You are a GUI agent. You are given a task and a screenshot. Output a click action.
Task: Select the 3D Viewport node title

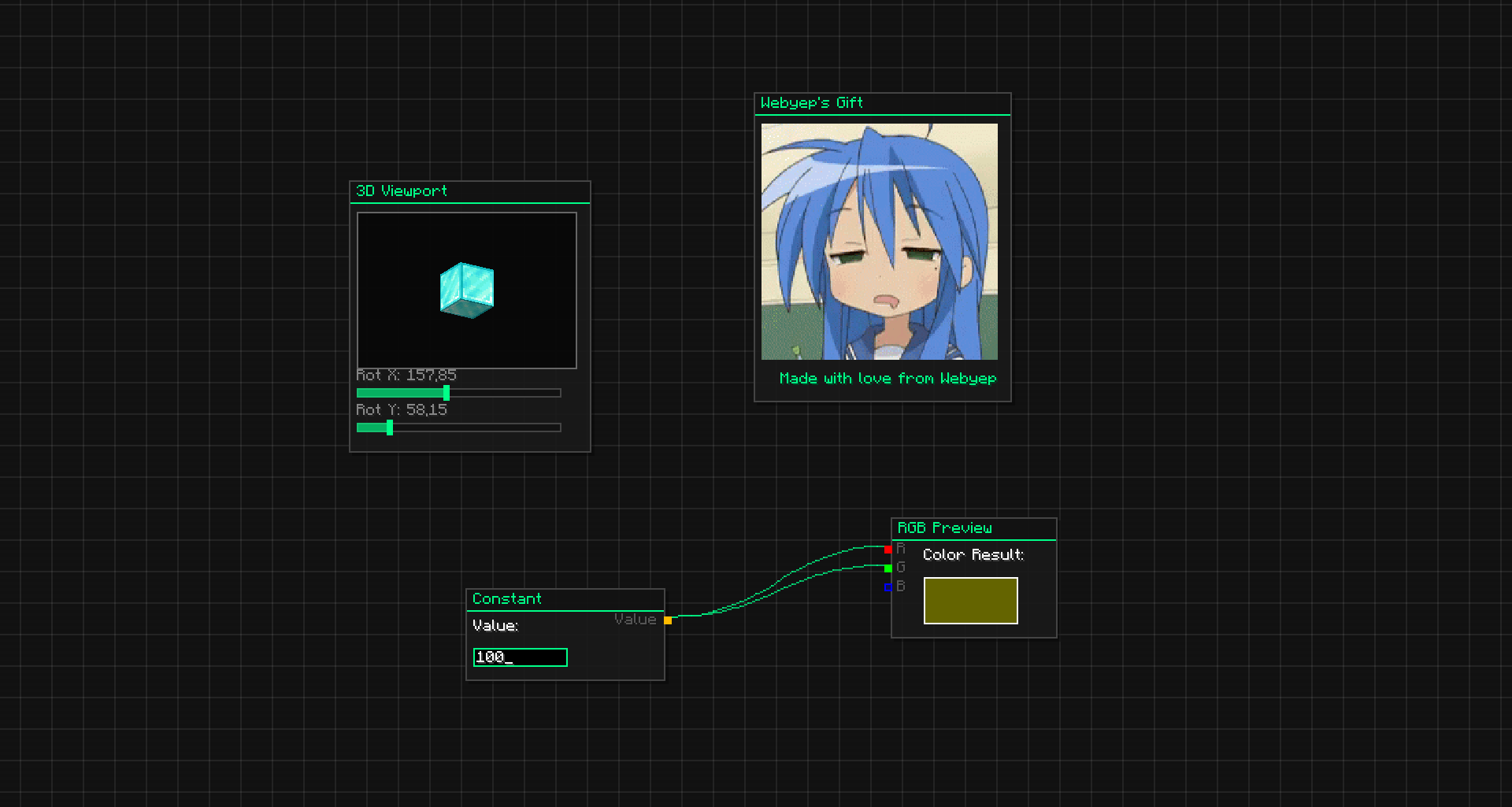(x=402, y=191)
